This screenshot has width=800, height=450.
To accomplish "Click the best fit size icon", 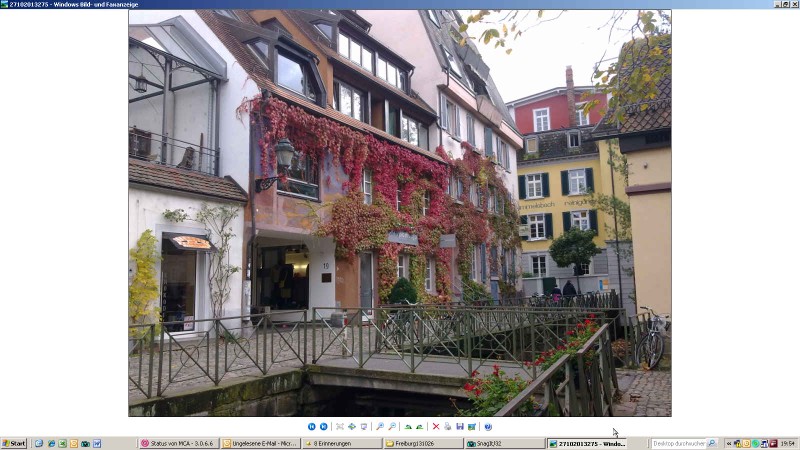I will click(x=340, y=427).
